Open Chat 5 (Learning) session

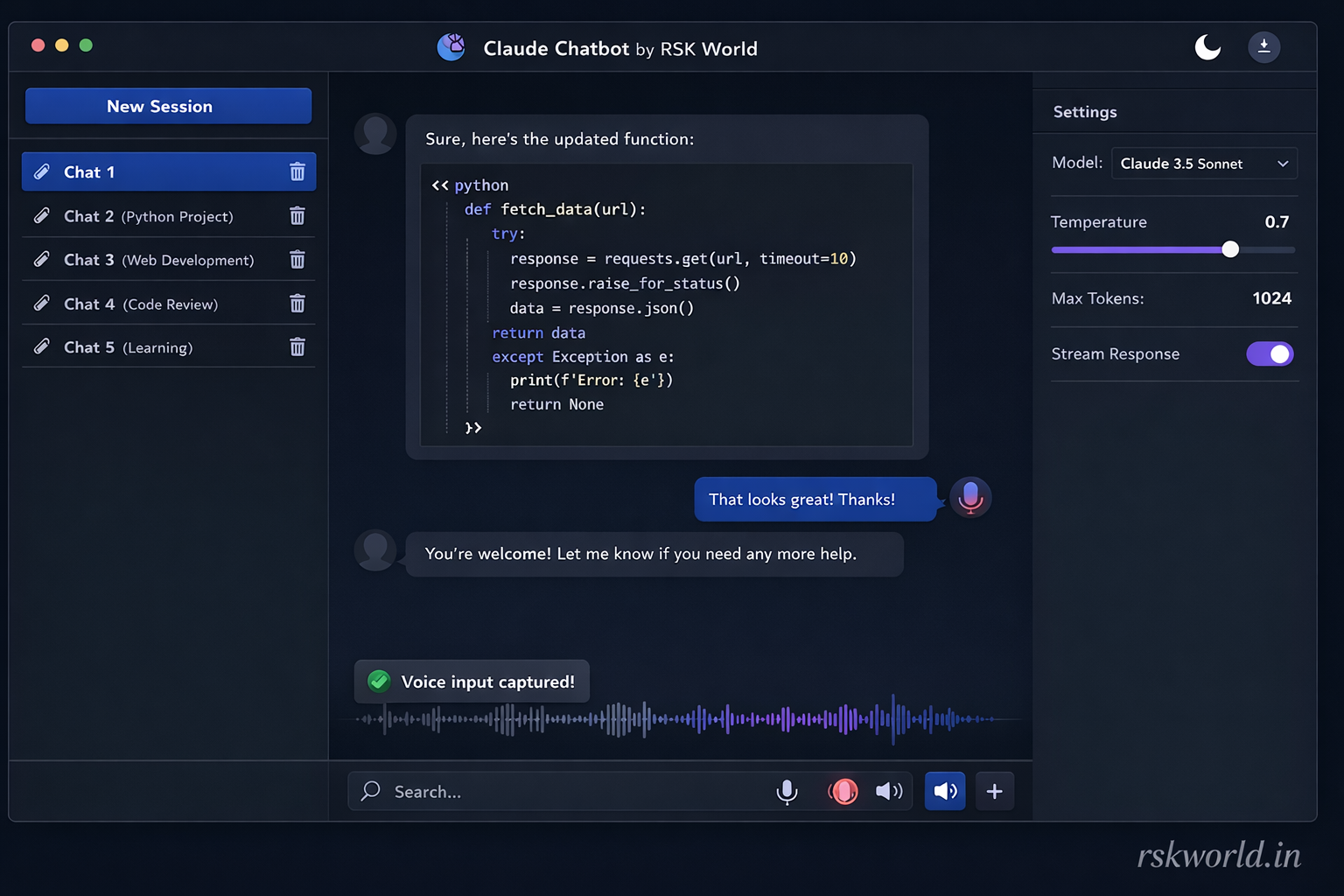pos(169,346)
